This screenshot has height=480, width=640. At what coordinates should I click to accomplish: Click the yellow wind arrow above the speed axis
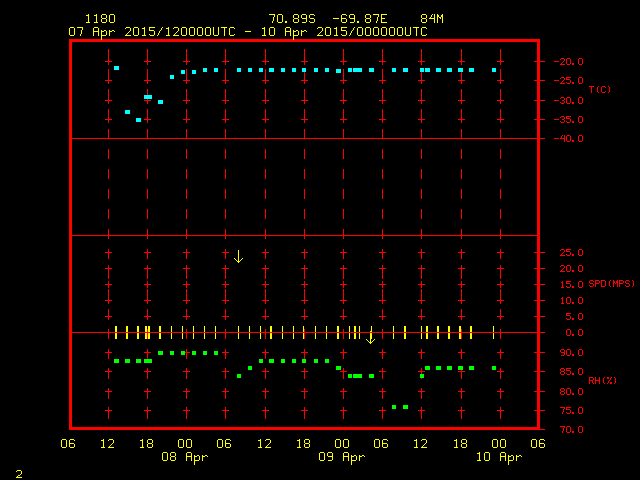point(238,256)
